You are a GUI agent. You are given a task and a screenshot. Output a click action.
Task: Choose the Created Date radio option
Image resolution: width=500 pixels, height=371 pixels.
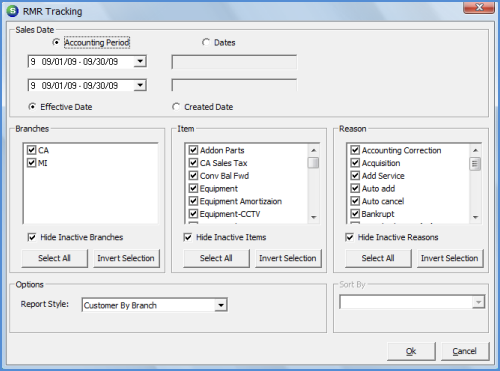click(x=176, y=107)
